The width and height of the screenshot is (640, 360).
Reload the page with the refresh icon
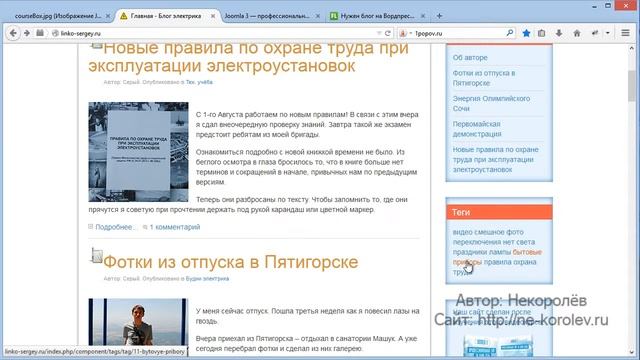pos(388,33)
